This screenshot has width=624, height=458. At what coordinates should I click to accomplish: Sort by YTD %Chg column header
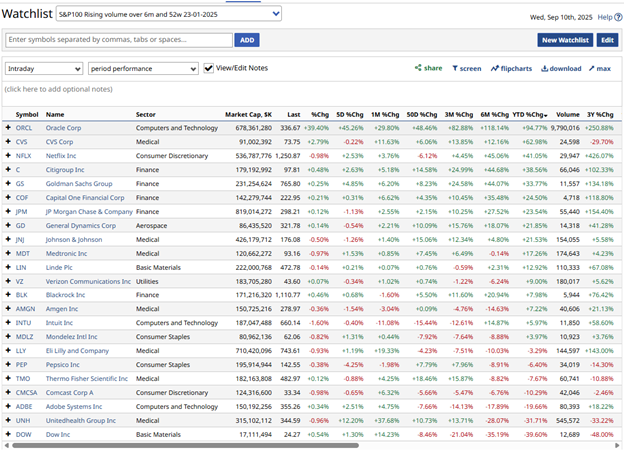[529, 115]
